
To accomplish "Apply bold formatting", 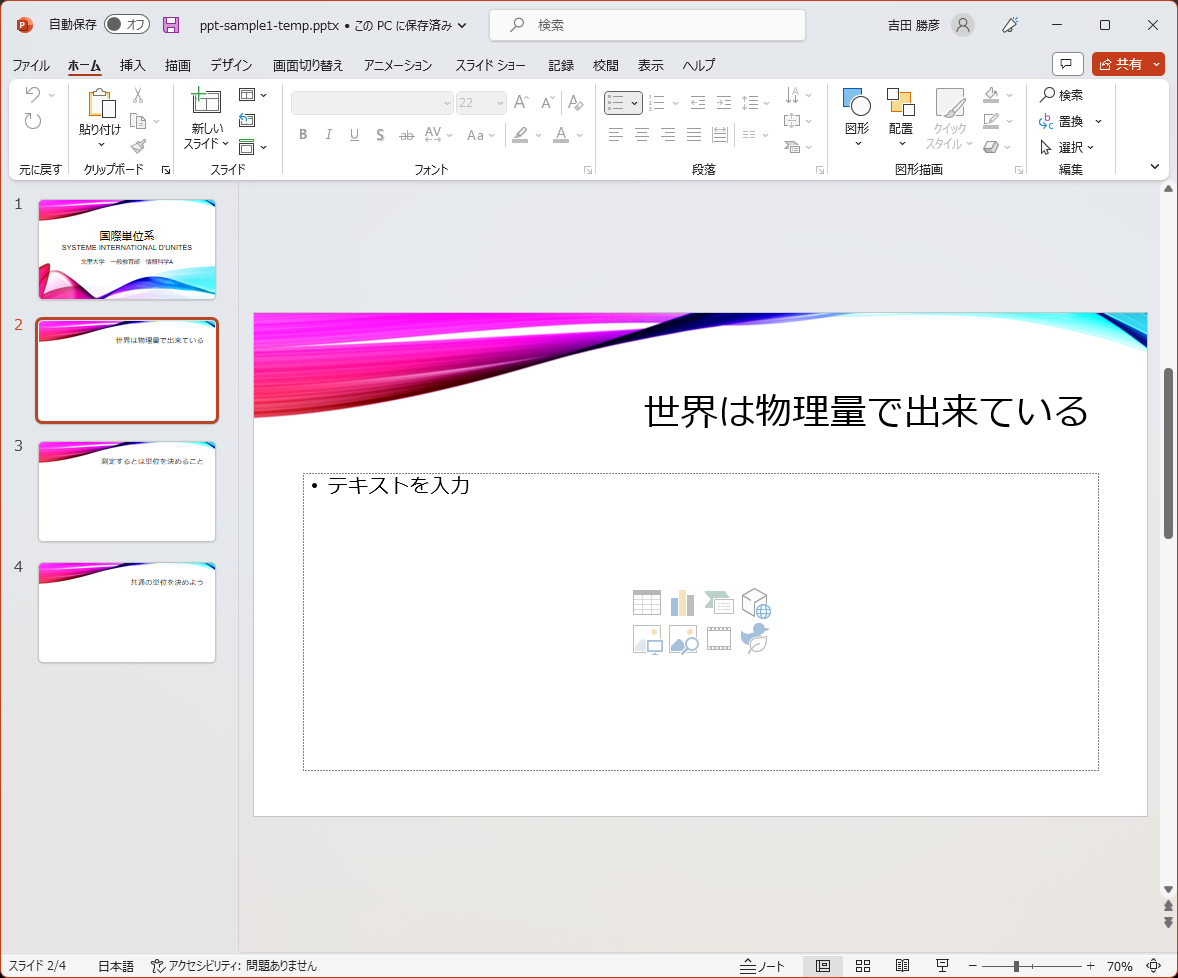I will pos(303,133).
